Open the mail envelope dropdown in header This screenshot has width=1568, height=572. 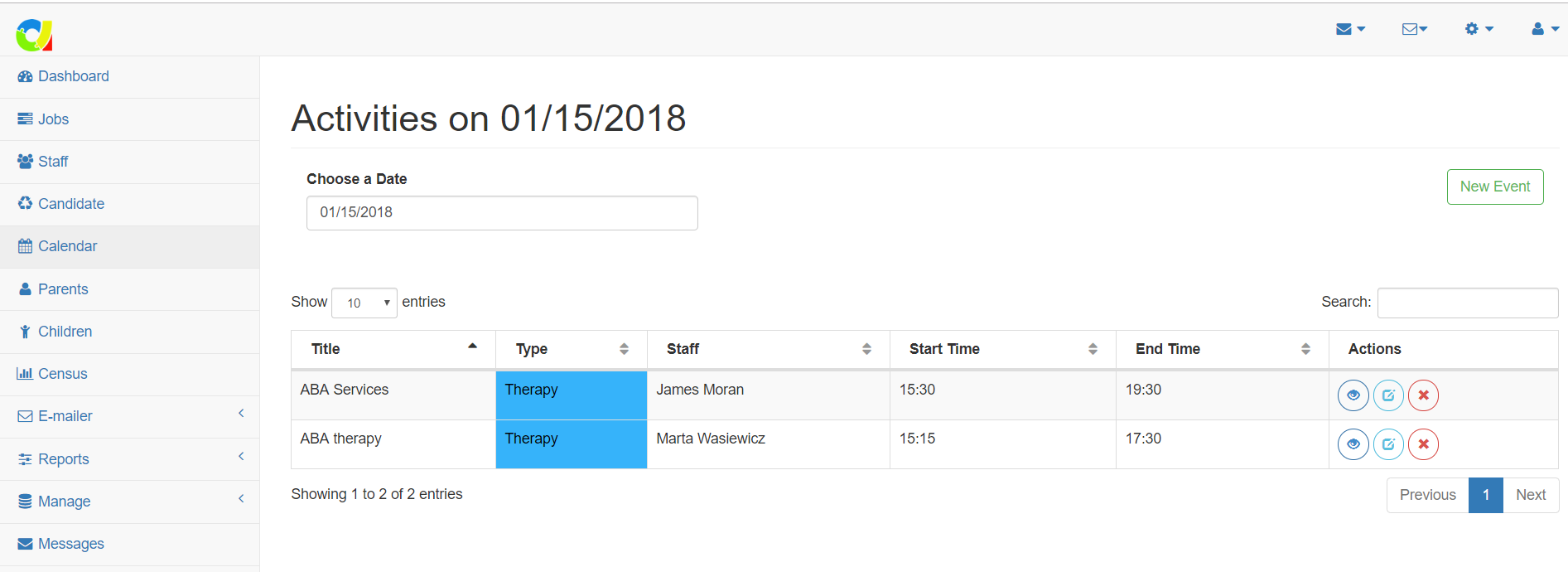pos(1350,29)
